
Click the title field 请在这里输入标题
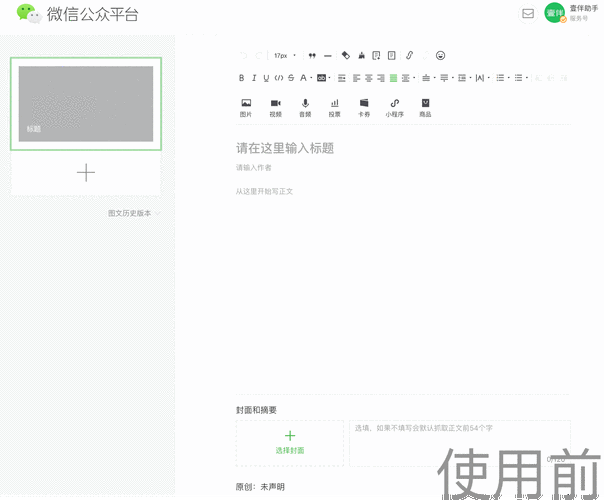tap(285, 148)
